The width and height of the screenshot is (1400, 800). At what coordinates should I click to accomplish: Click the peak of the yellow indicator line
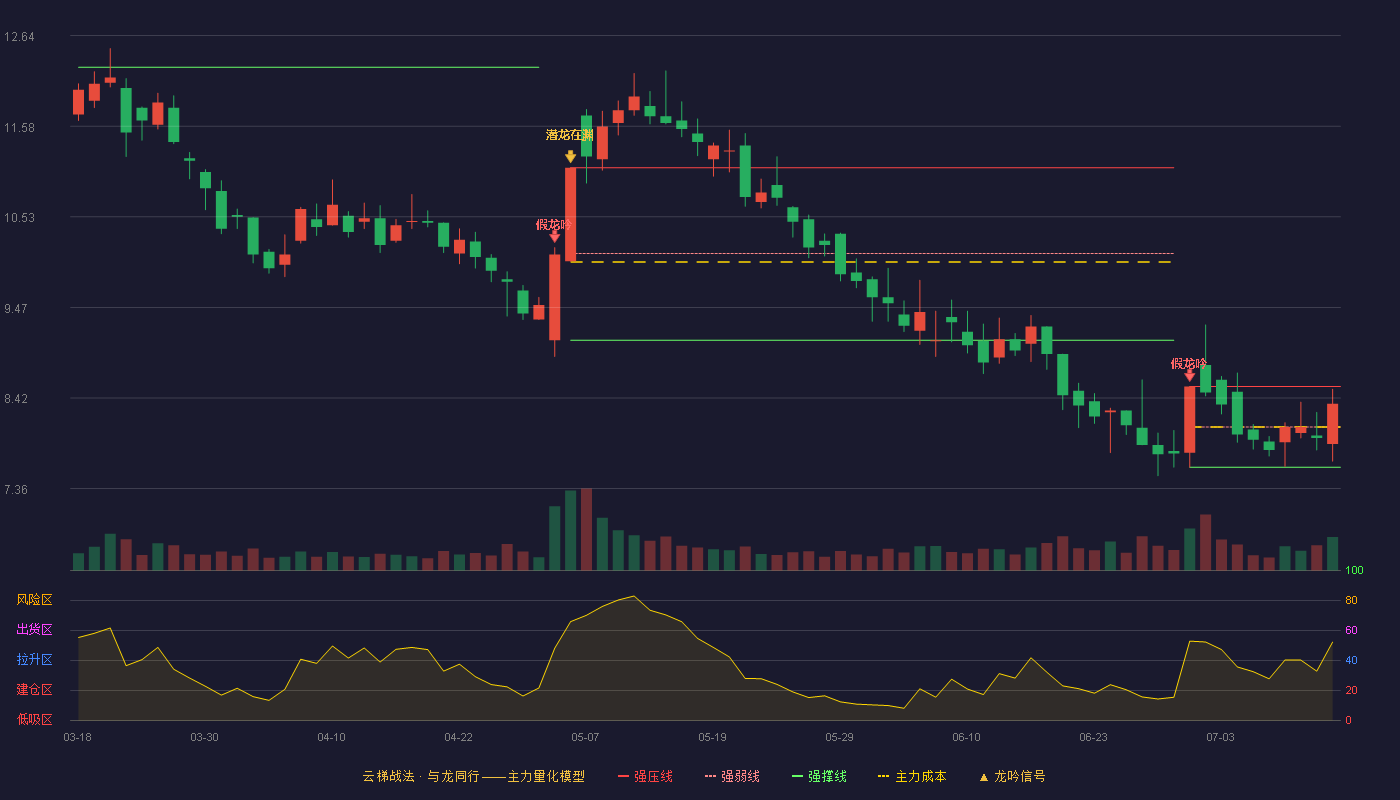pyautogui.click(x=634, y=596)
